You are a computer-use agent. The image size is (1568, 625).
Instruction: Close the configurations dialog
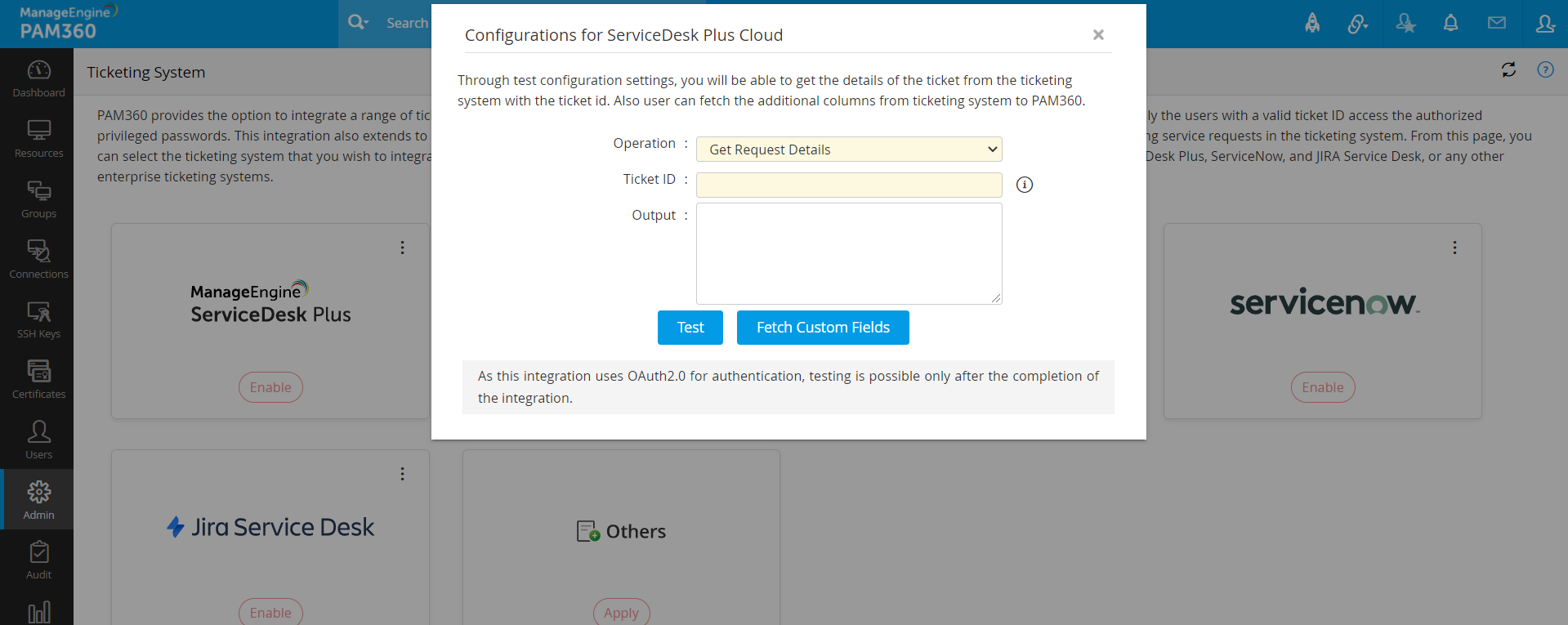point(1098,35)
